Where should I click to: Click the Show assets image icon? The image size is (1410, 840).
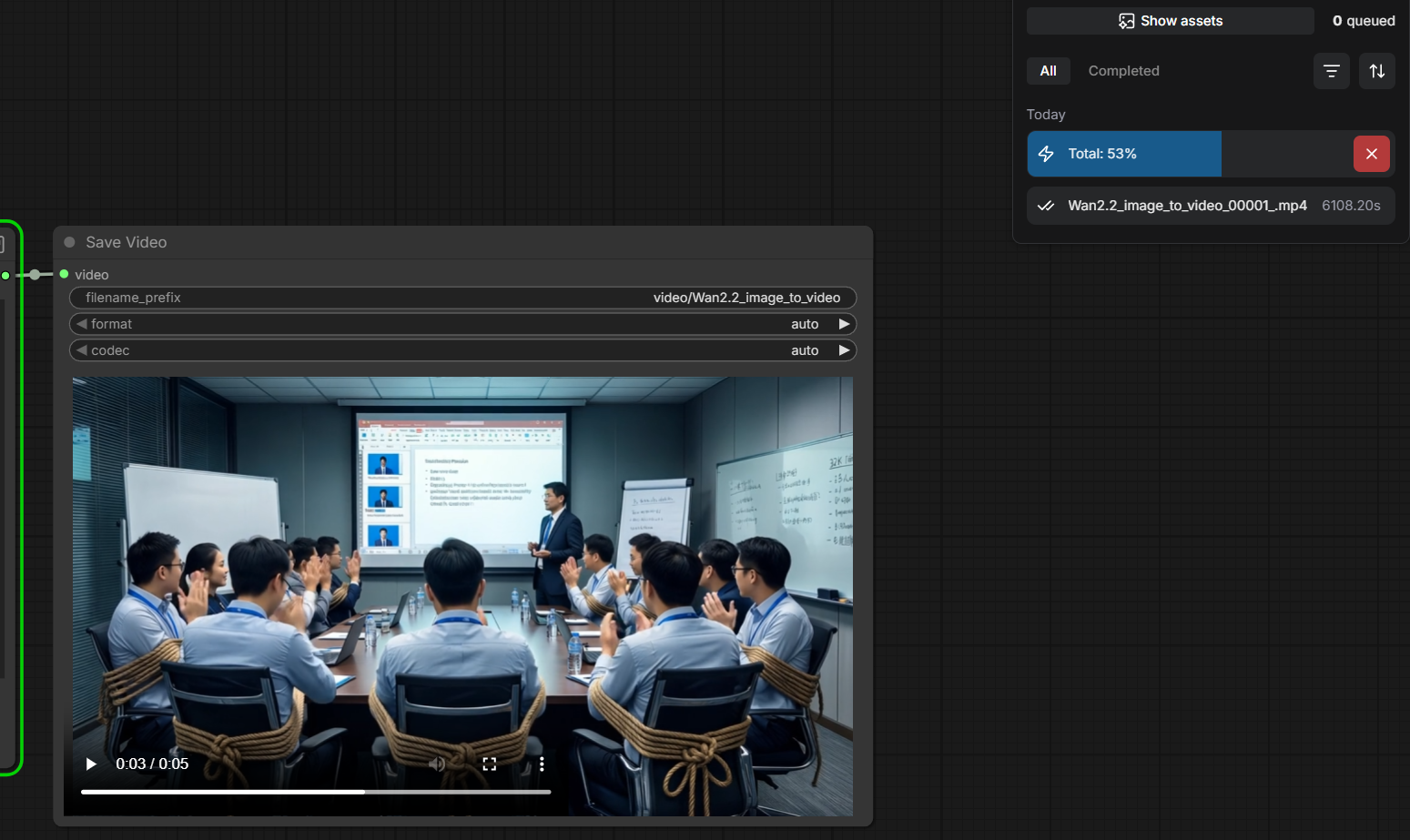coord(1127,20)
